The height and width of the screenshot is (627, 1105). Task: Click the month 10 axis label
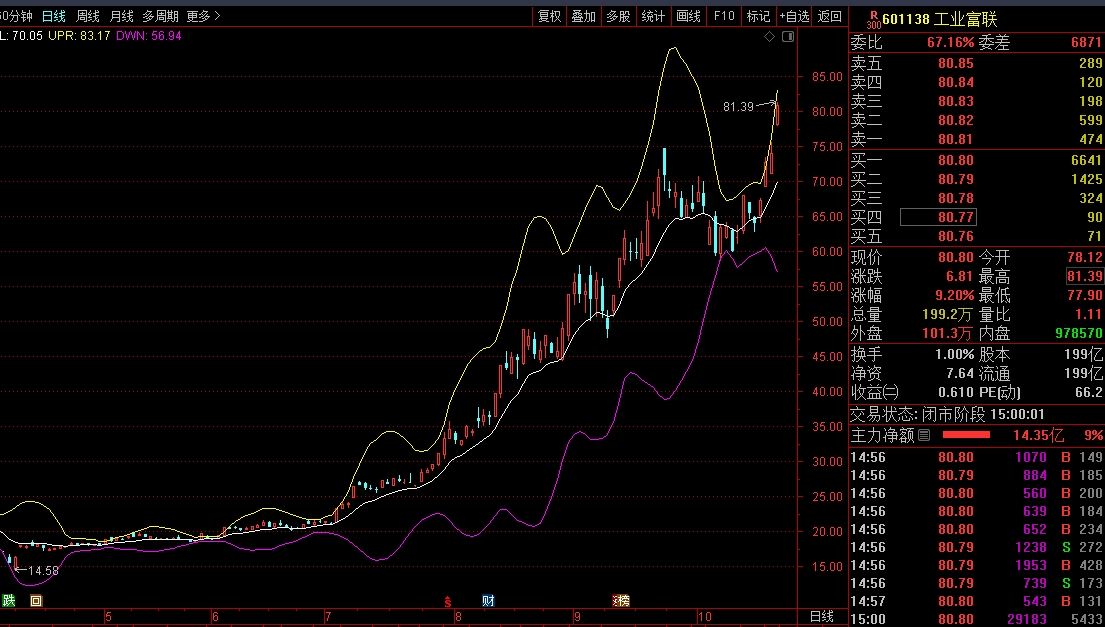click(x=704, y=616)
